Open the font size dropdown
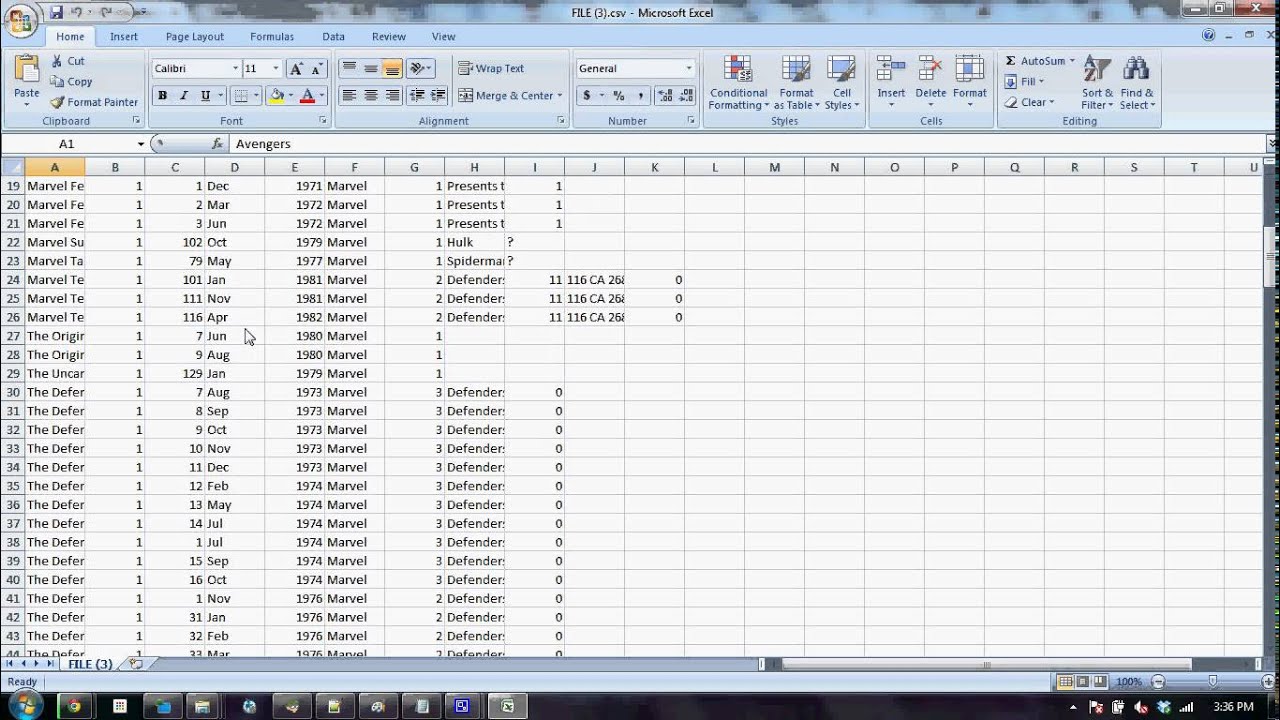This screenshot has height=720, width=1280. [276, 69]
